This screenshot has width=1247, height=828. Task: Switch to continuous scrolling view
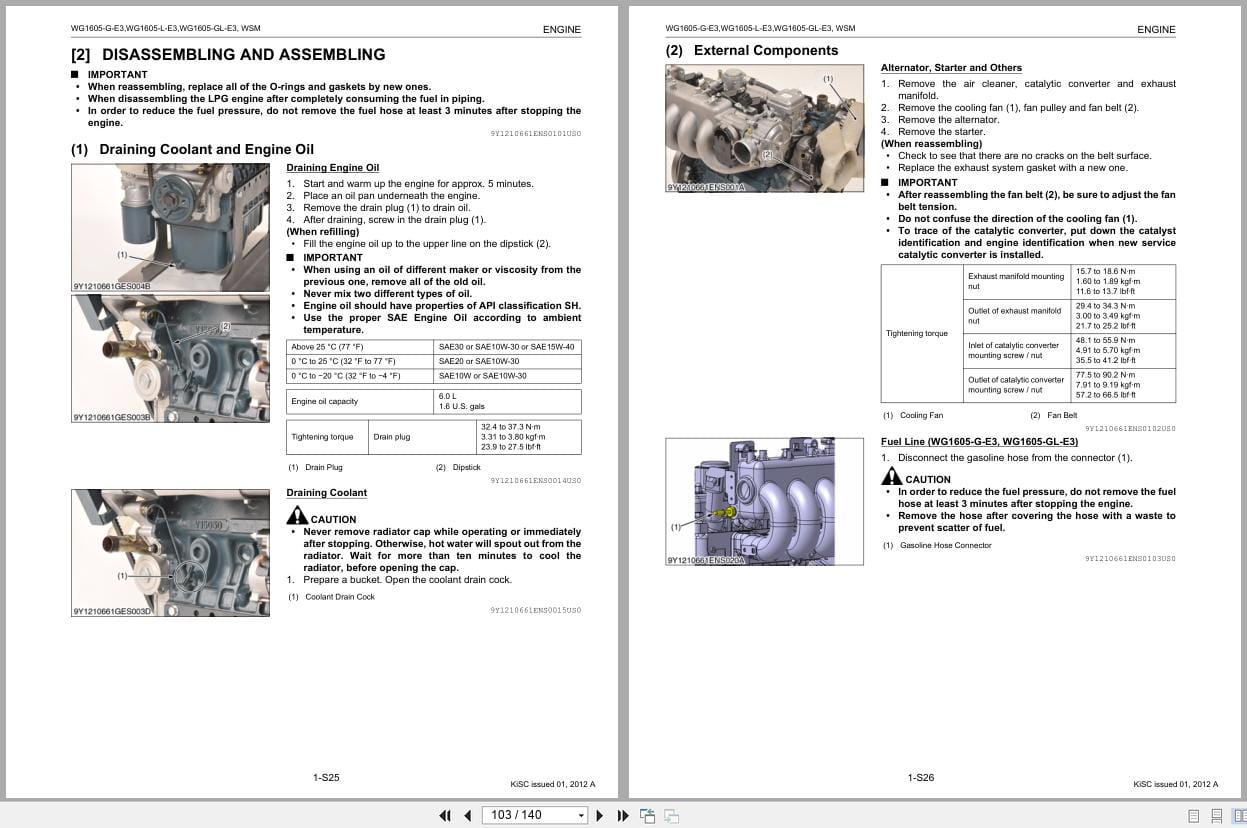(x=1216, y=815)
